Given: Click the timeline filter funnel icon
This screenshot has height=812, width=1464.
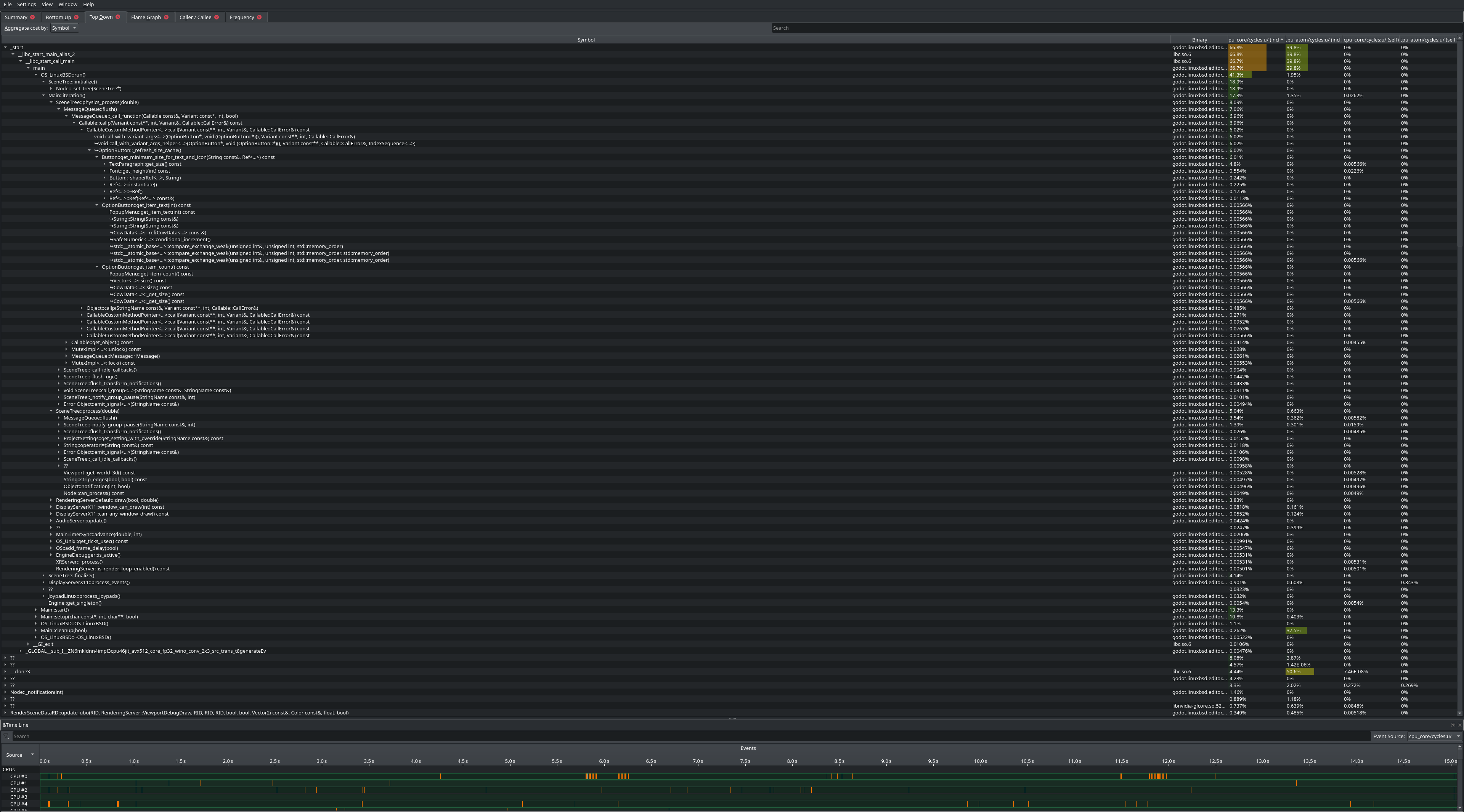Looking at the screenshot, I should [x=7, y=737].
